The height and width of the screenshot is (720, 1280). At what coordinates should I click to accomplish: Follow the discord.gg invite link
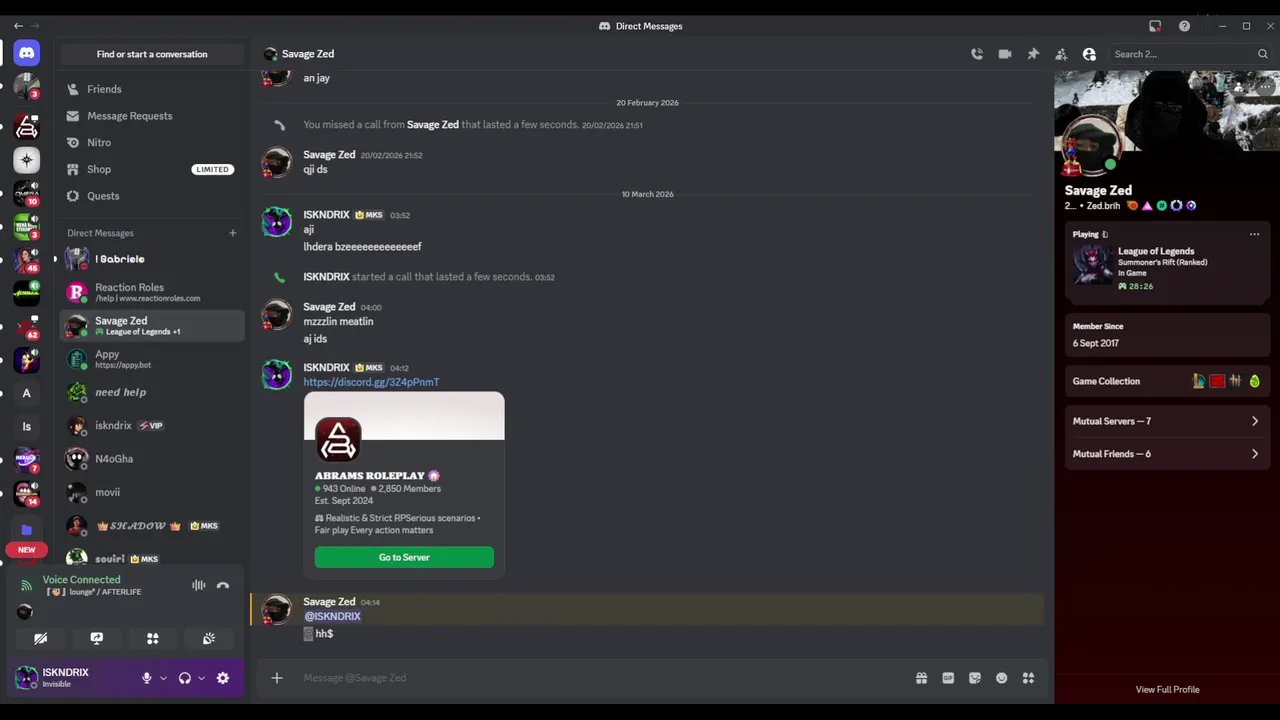371,382
